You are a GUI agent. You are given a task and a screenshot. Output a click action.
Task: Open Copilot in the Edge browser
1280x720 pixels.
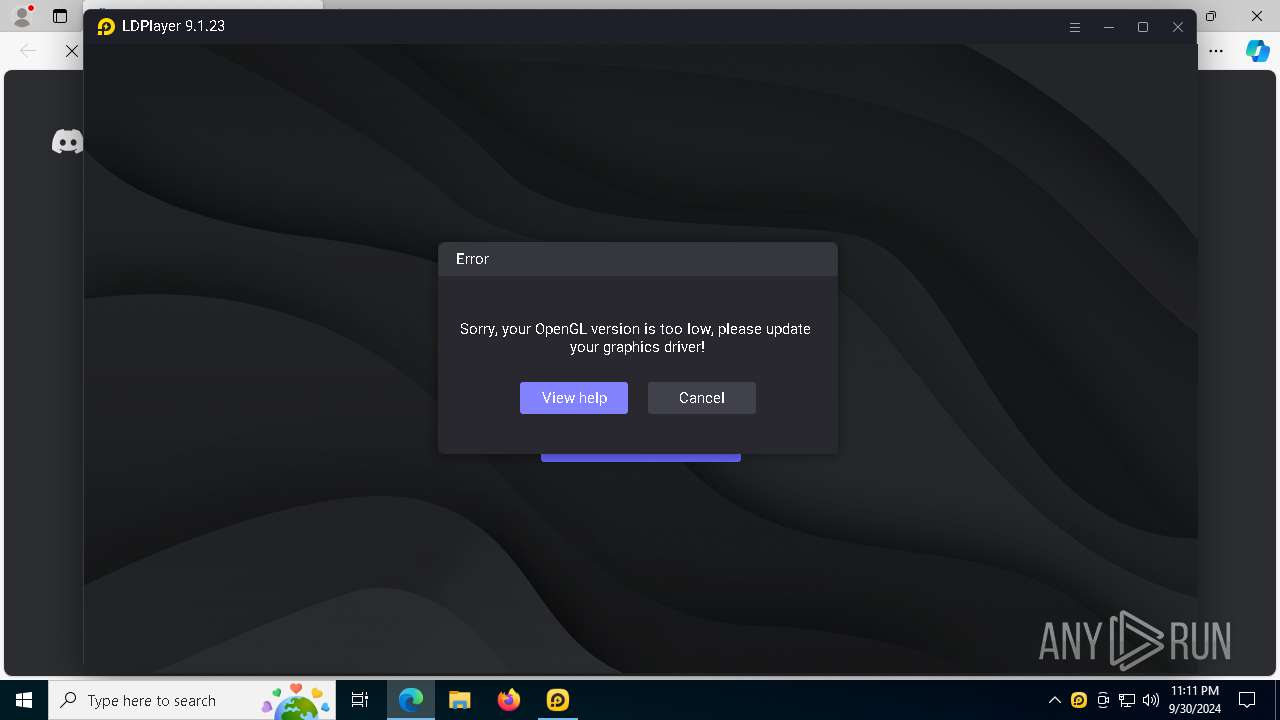(1257, 51)
